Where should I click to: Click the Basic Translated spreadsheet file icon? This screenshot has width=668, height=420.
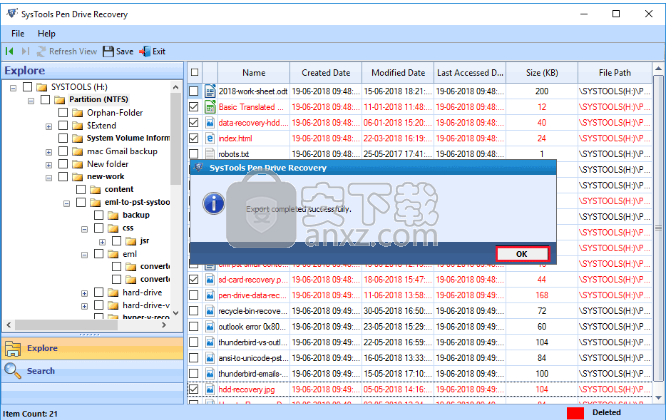pyautogui.click(x=210, y=107)
